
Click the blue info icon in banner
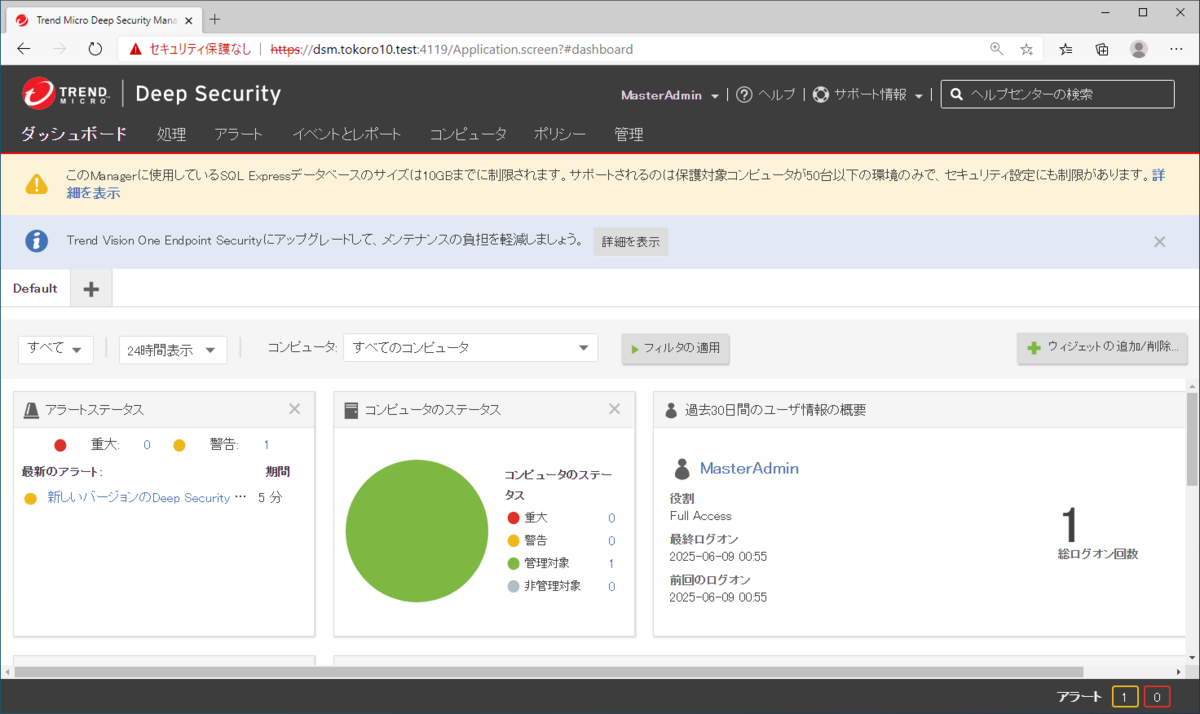pos(36,241)
